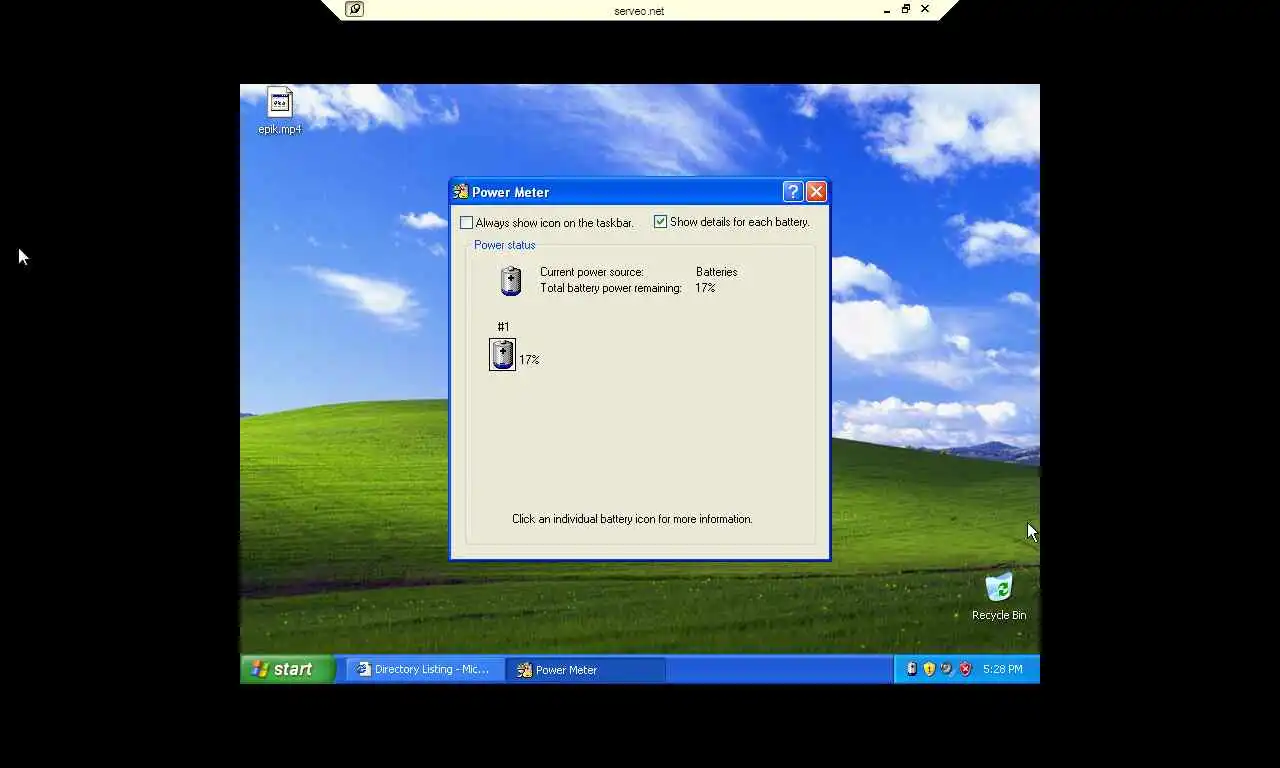Restore the serveo.net remote session window

point(906,9)
